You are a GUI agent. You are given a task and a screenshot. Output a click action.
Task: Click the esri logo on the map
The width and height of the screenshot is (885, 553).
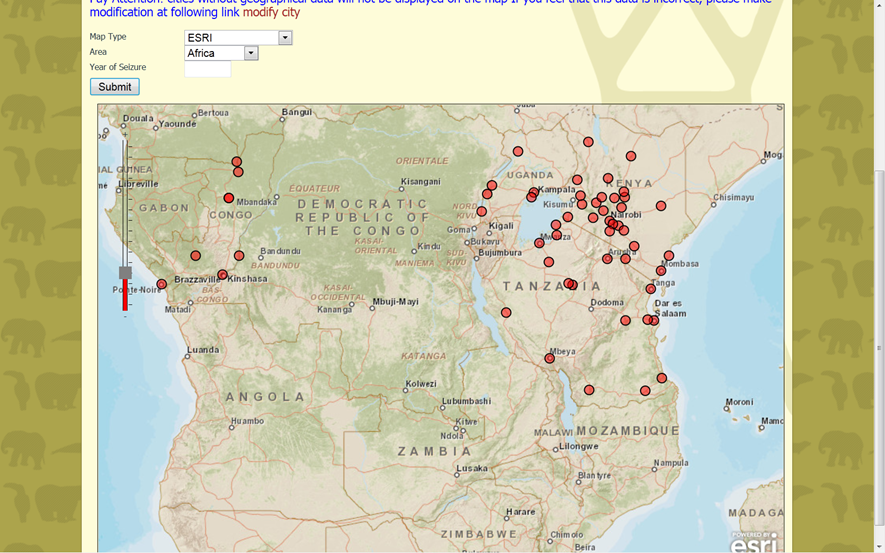(753, 541)
